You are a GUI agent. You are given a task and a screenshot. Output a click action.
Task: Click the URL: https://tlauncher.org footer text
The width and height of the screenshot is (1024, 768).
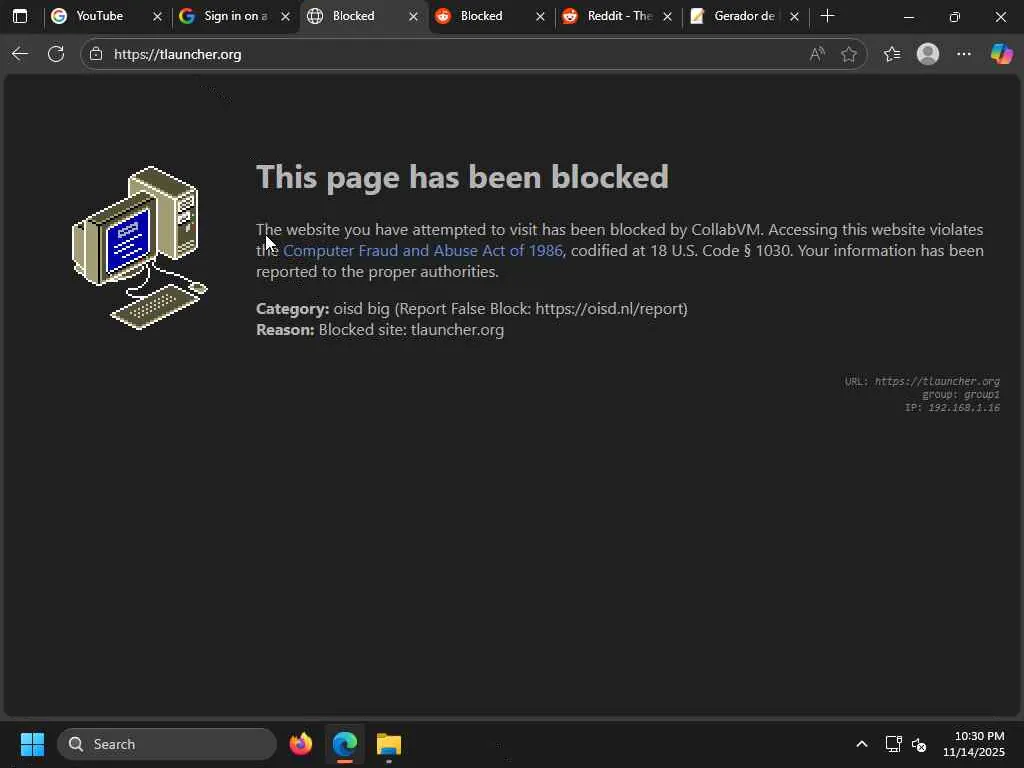[922, 381]
